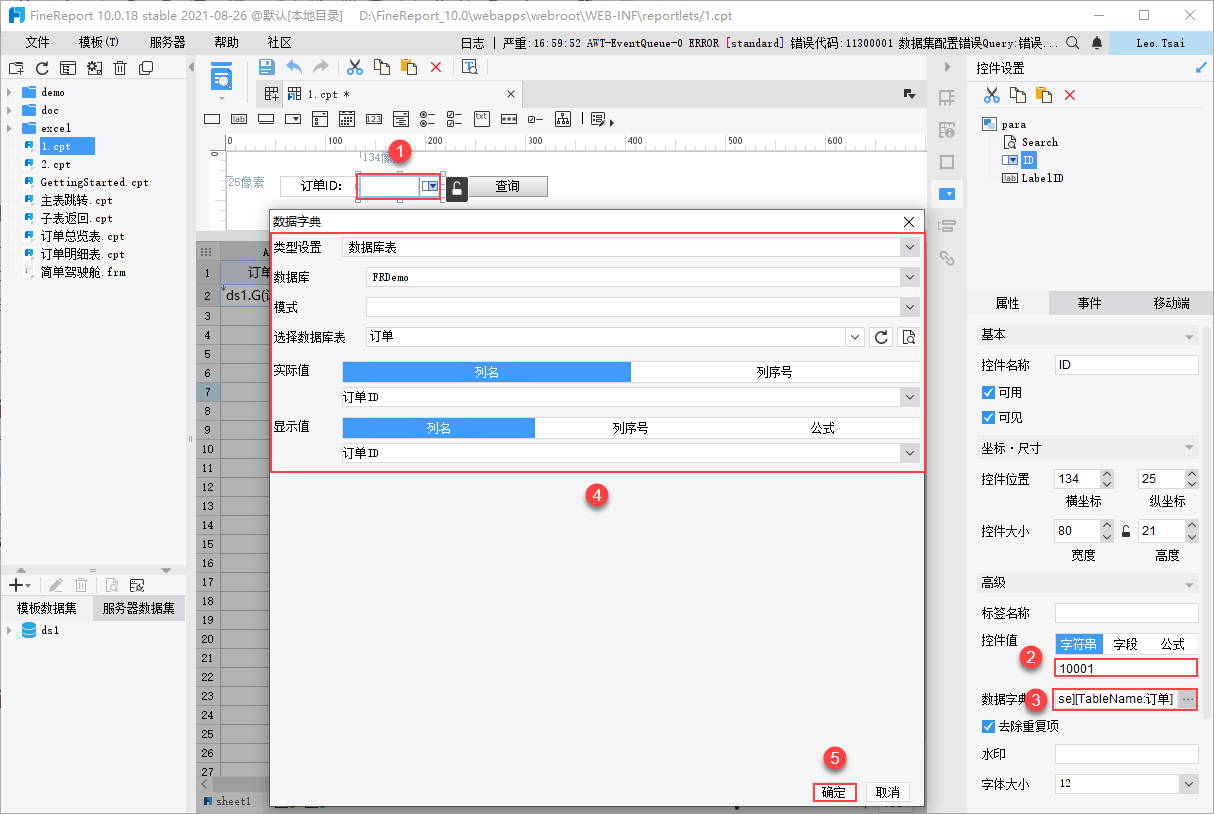Click the 取消 button

click(887, 792)
